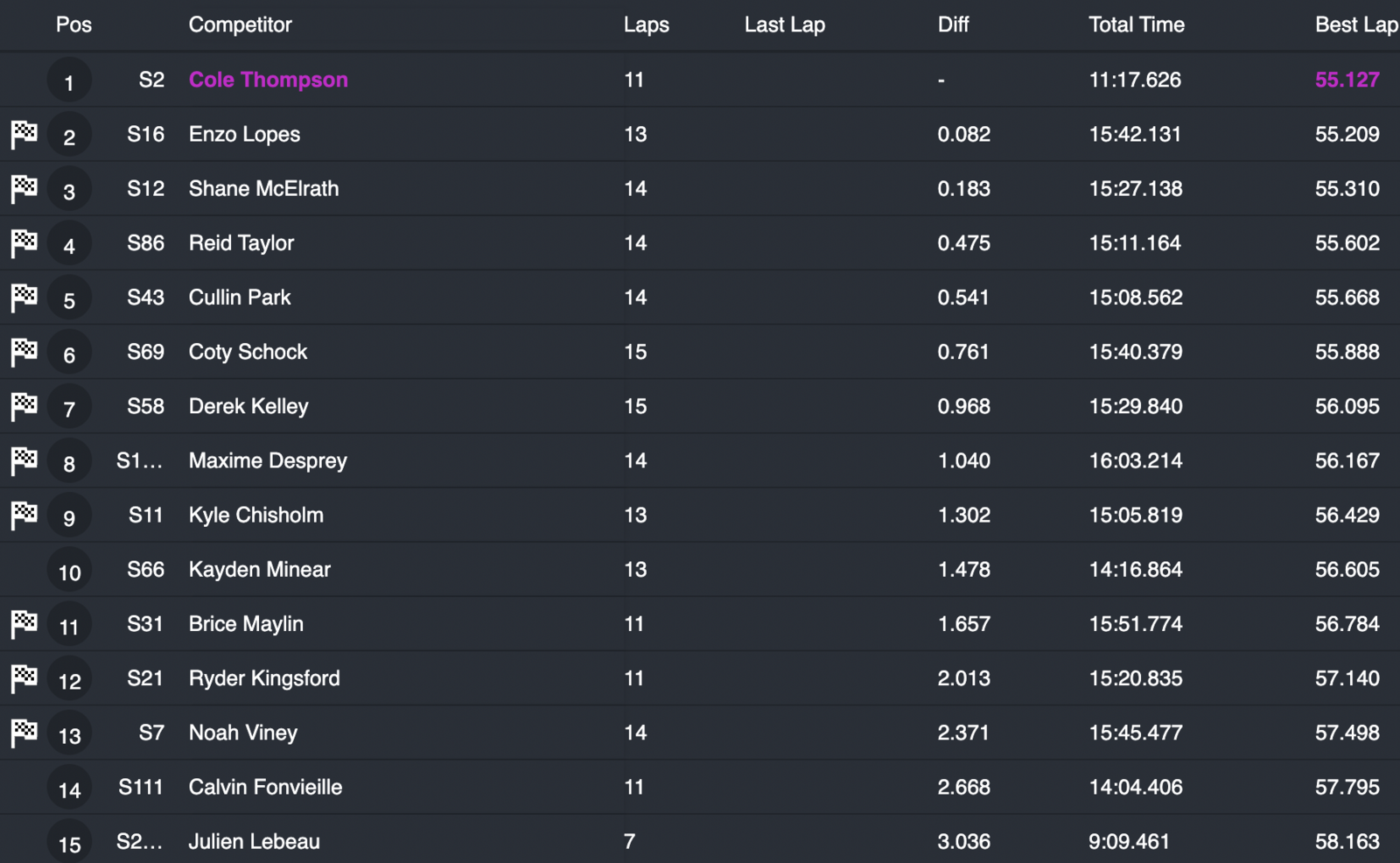1400x863 pixels.
Task: Click the finish flag beside Ryder Kingsford
Action: (24, 678)
